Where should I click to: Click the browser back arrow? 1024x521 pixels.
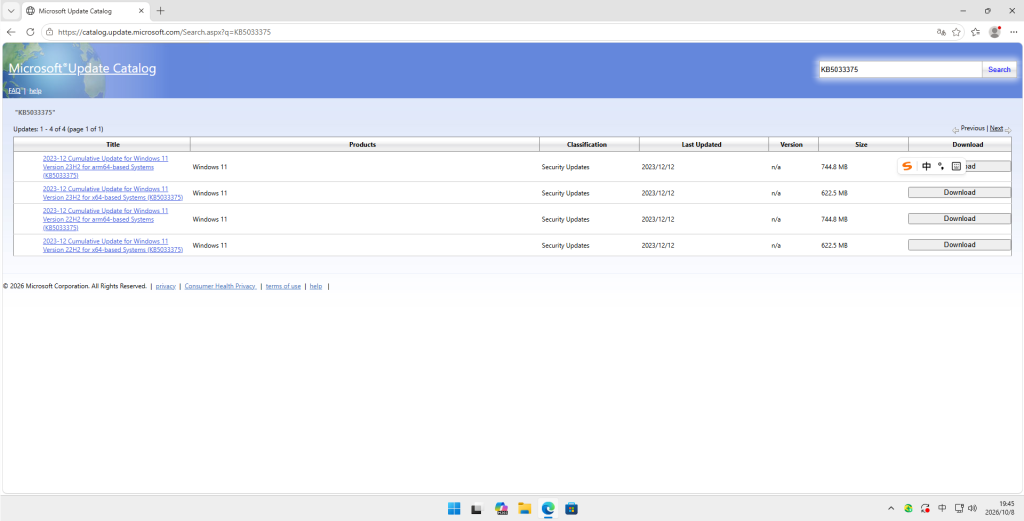(11, 32)
